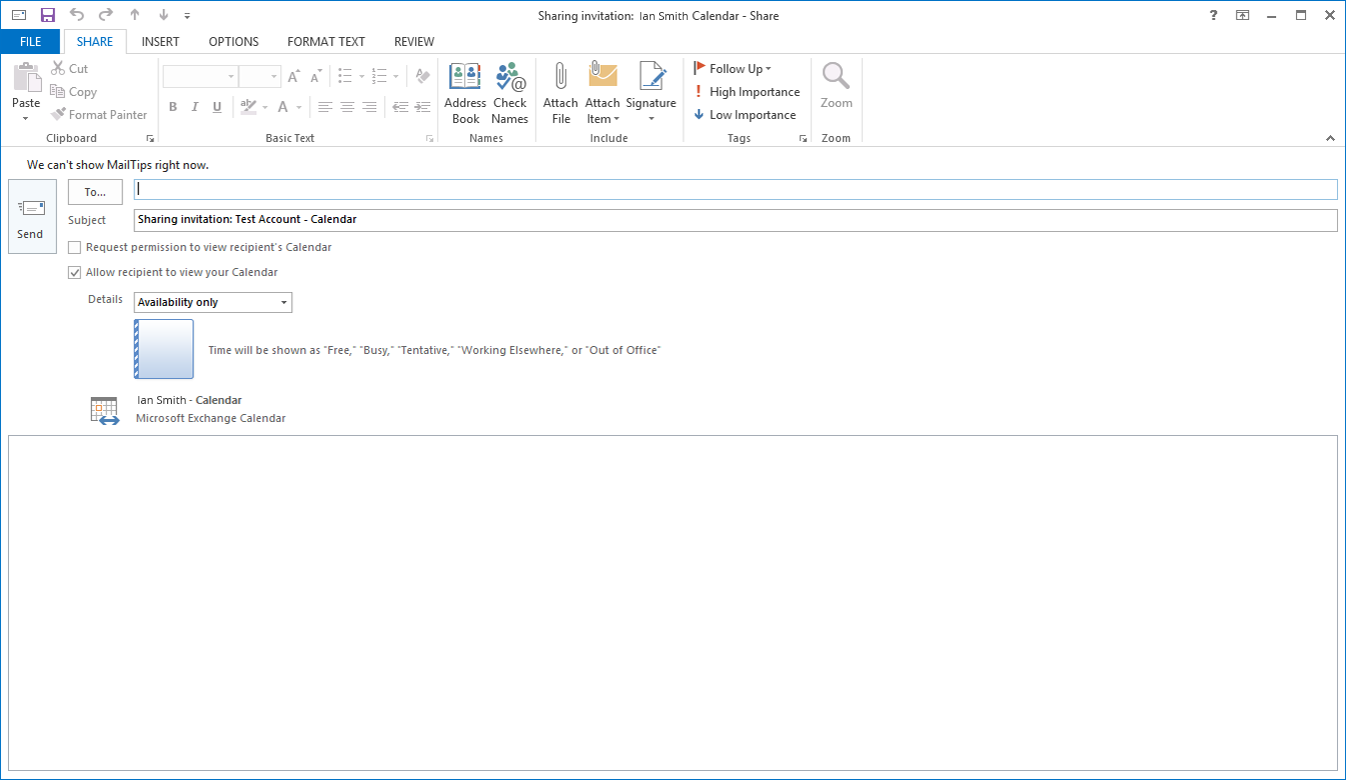The height and width of the screenshot is (780, 1346).
Task: Click the Subject text field
Action: tap(735, 220)
